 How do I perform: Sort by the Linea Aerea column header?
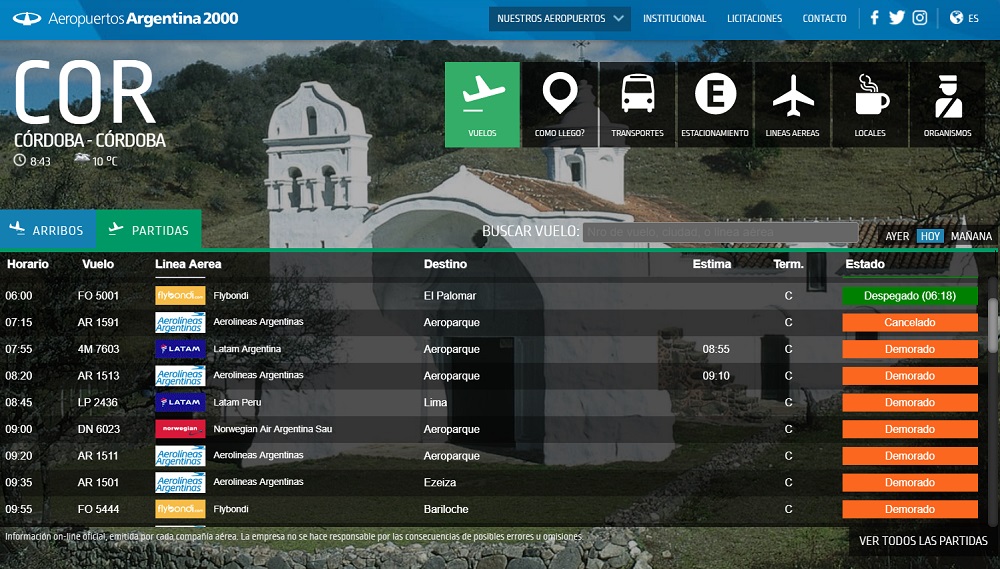pyautogui.click(x=188, y=264)
